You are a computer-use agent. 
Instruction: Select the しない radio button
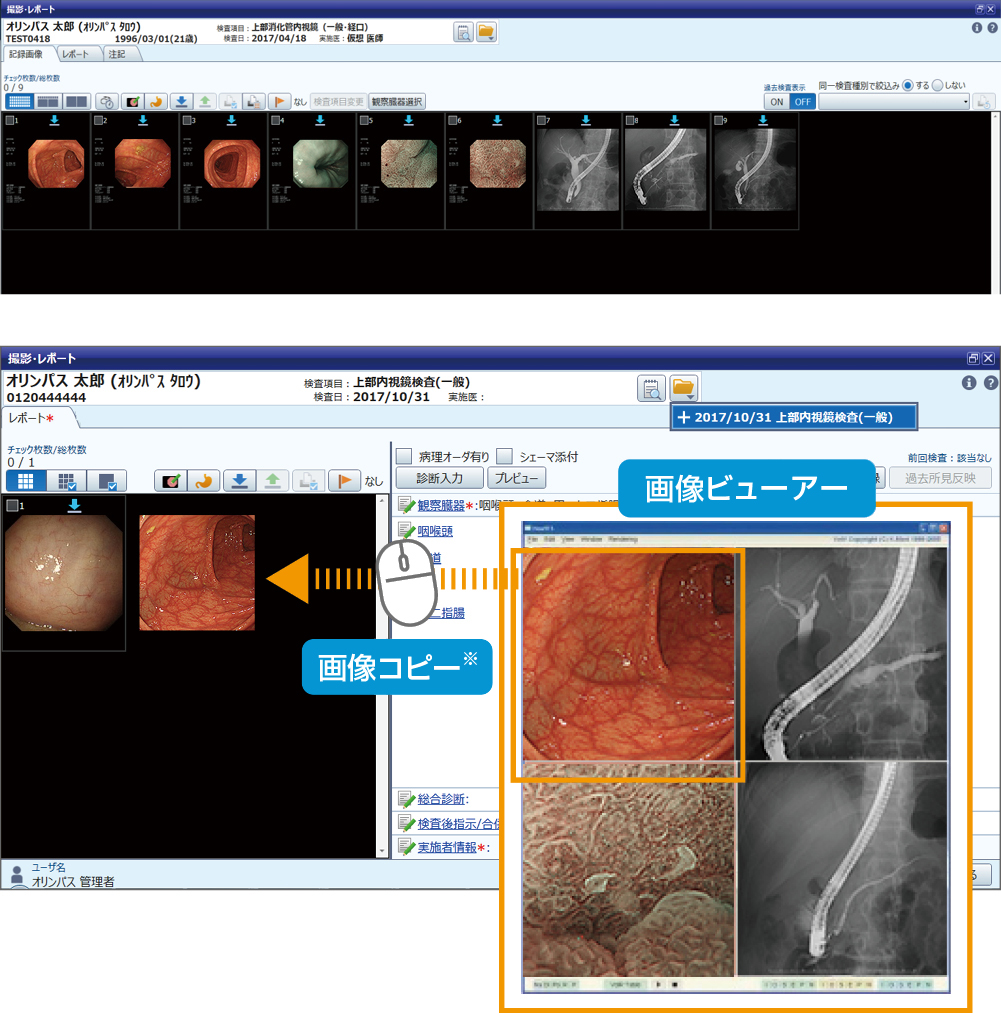tap(937, 85)
